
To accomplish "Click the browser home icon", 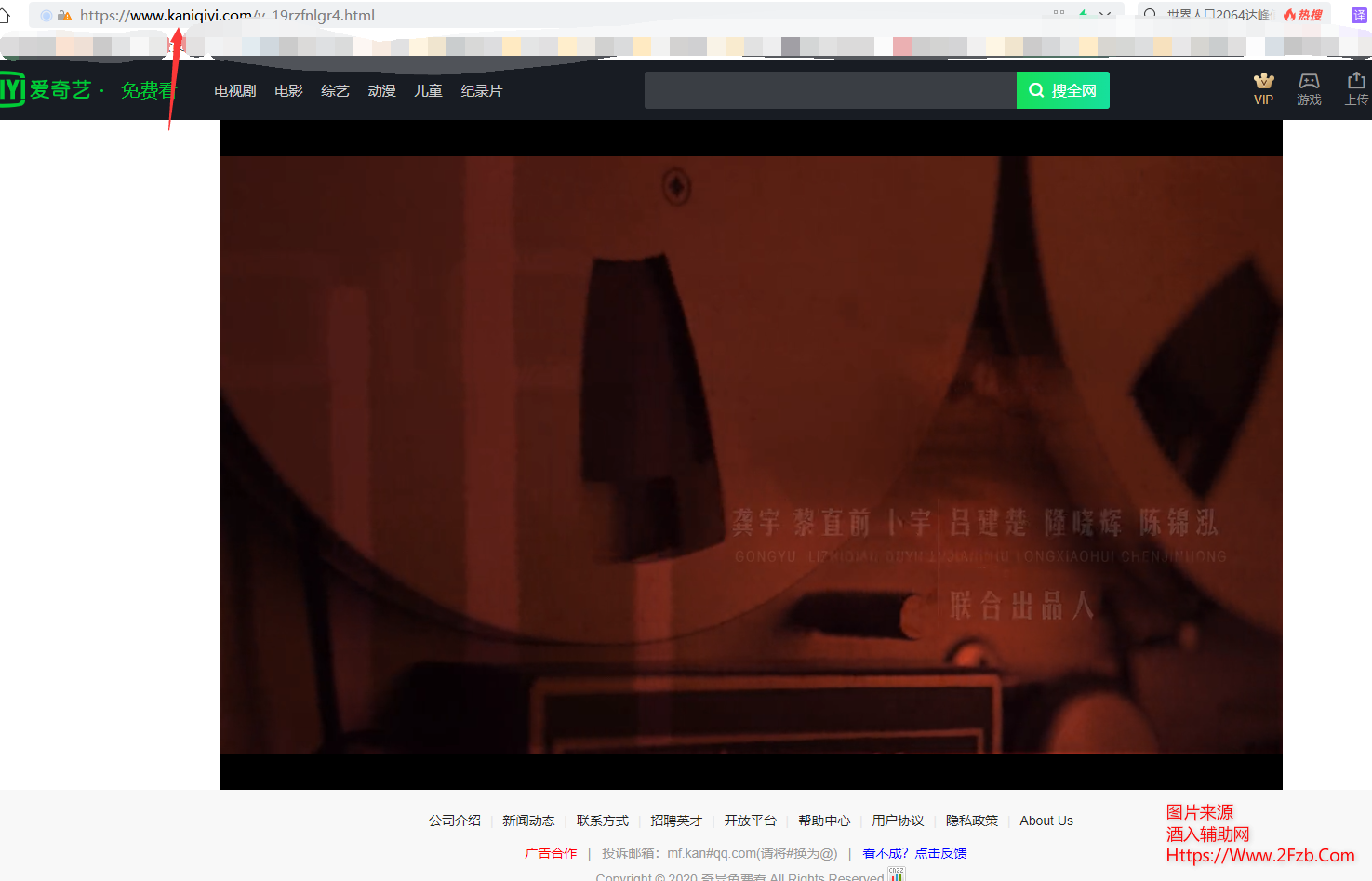I will click(x=5, y=15).
